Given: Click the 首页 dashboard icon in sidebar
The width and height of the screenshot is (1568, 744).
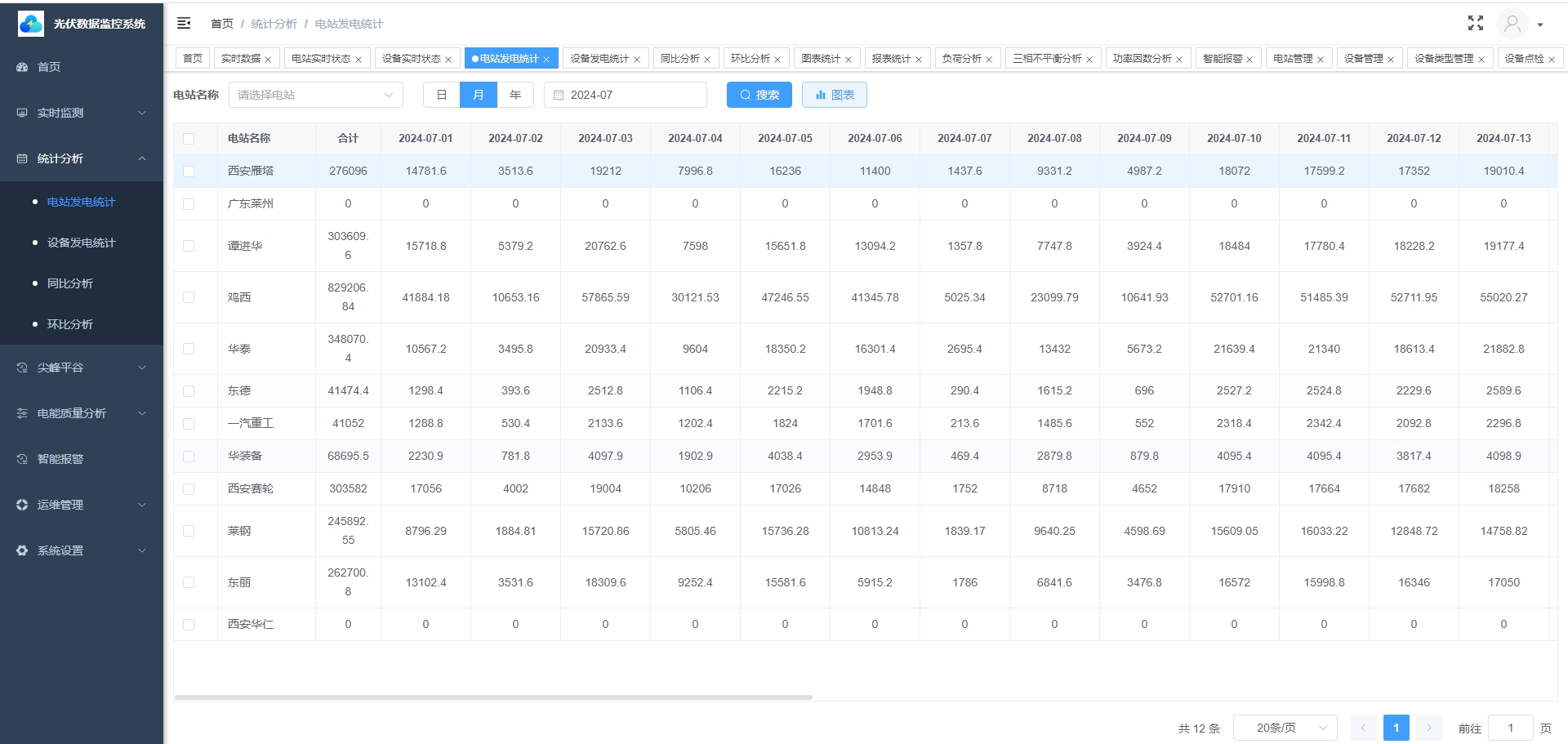Looking at the screenshot, I should [x=22, y=67].
